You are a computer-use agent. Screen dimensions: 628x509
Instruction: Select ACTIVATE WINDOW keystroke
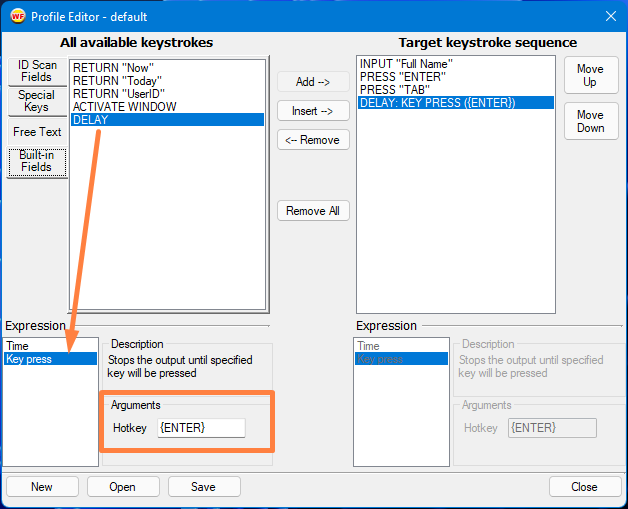coord(167,107)
